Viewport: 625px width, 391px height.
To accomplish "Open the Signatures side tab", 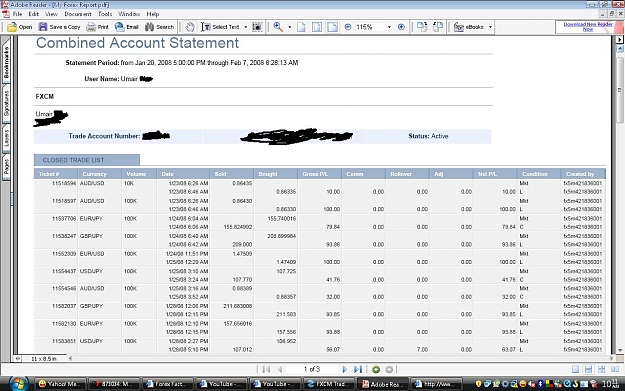I will tap(6, 103).
